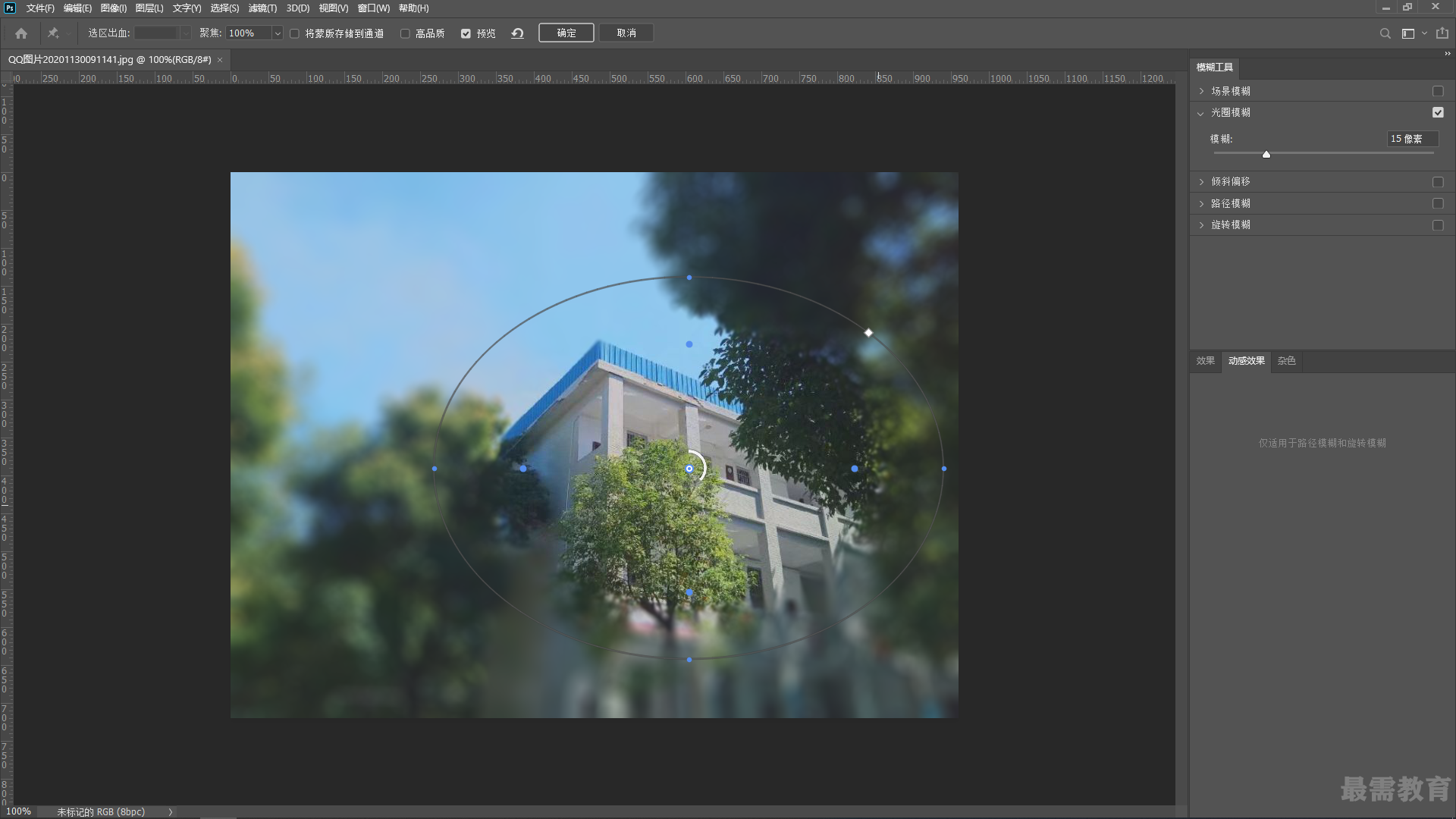Open 窗口(W) menu
Image resolution: width=1456 pixels, height=819 pixels.
(374, 8)
